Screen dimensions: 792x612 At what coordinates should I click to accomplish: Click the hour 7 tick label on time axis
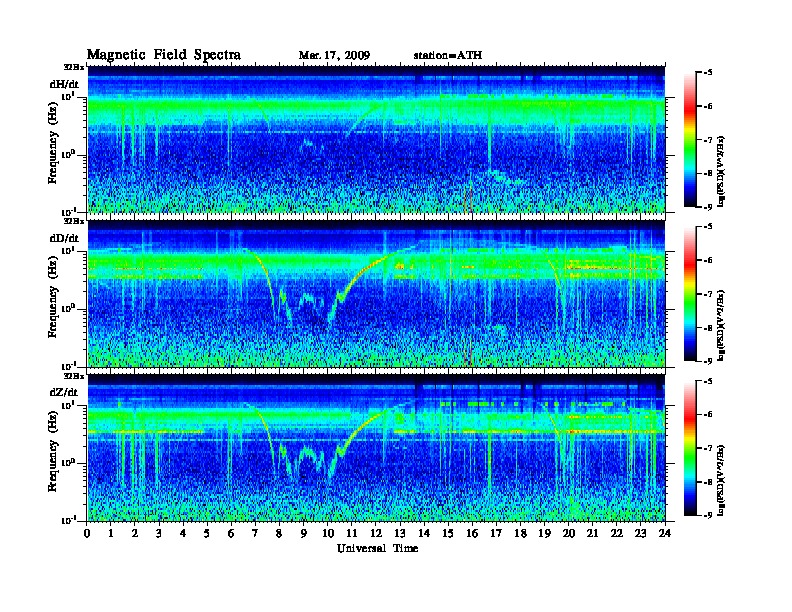click(x=256, y=533)
